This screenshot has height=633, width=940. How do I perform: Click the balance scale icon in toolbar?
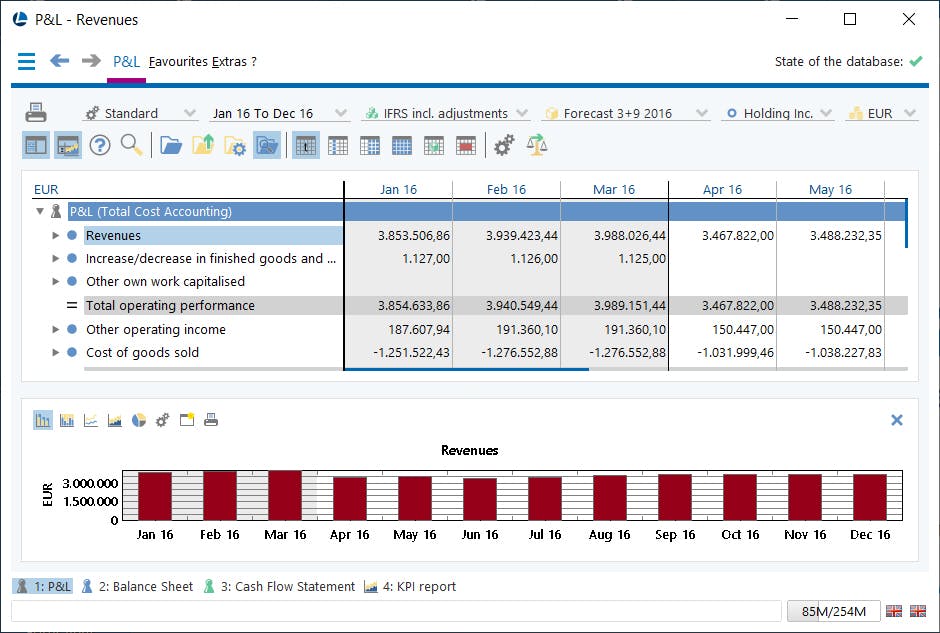coord(537,146)
